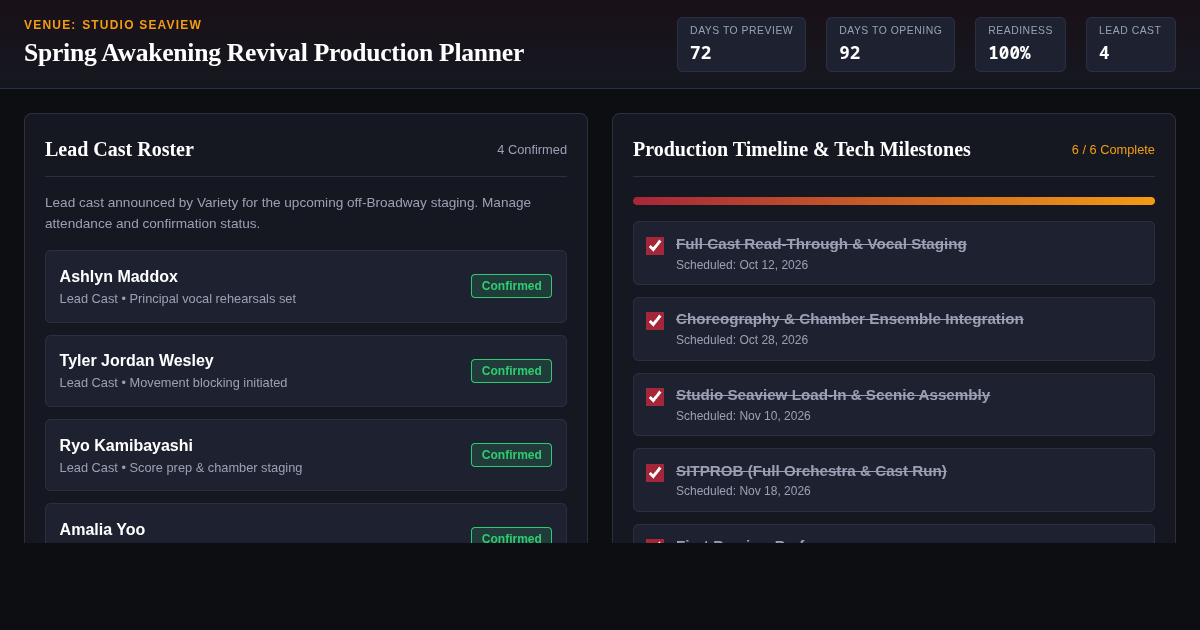
Task: Select the Lead Cast count stat card
Action: (x=1130, y=44)
